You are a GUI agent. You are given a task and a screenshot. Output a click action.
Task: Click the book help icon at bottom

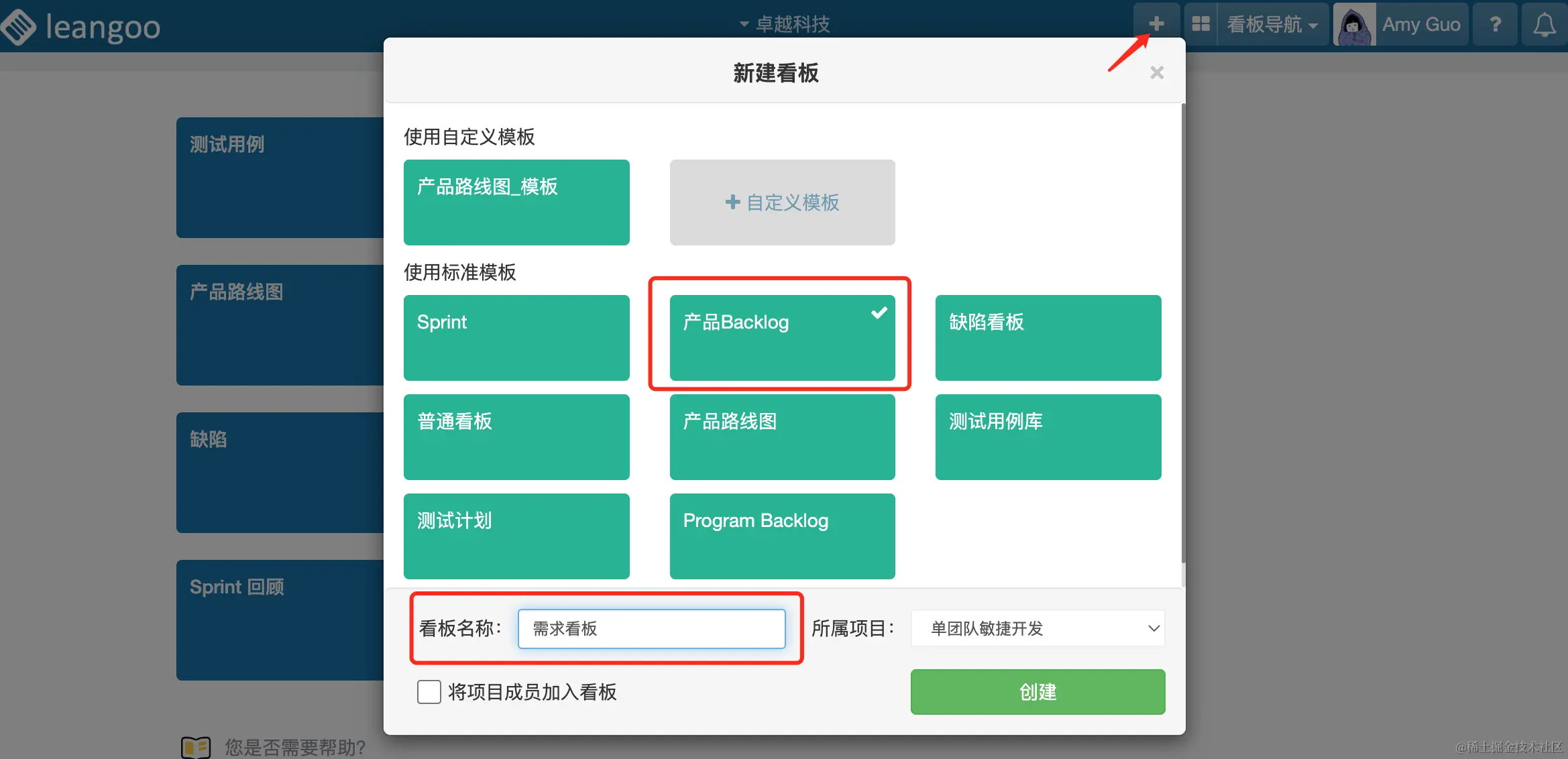click(x=196, y=746)
